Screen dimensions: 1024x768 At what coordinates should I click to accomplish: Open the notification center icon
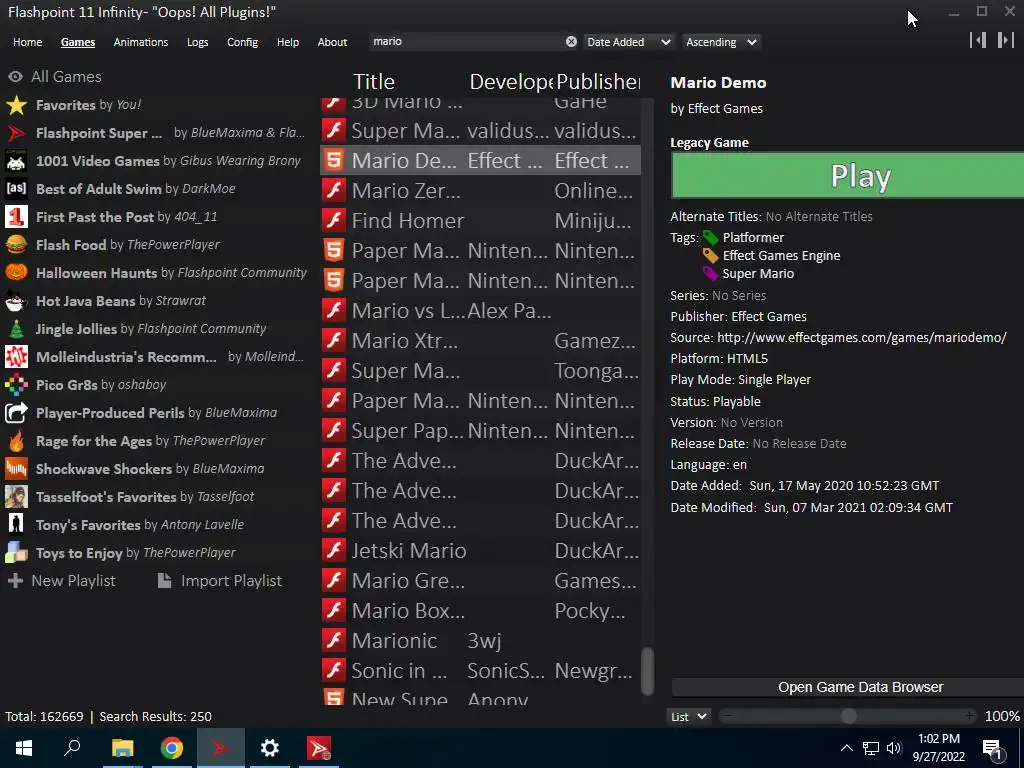993,748
